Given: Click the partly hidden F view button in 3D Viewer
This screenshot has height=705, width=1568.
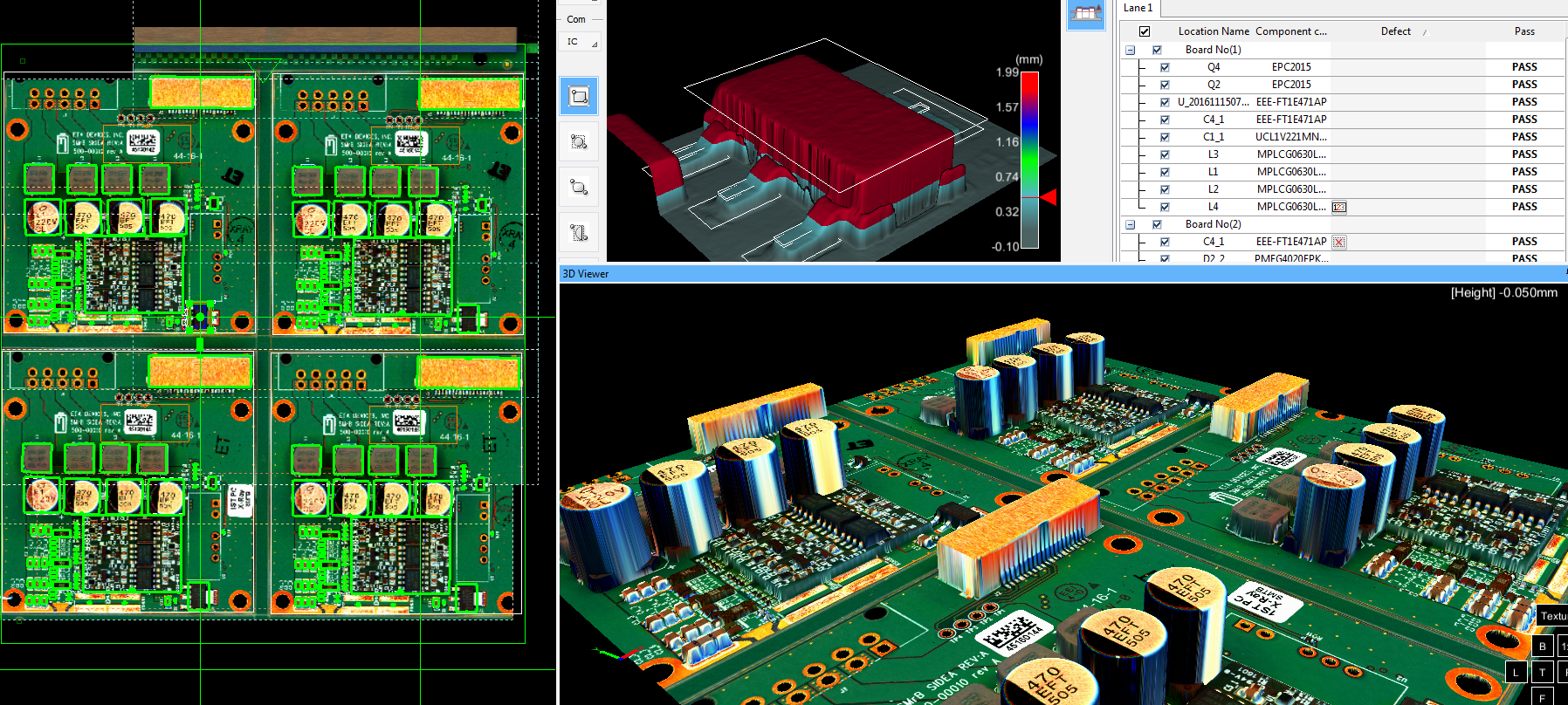Looking at the screenshot, I should 1543,696.
